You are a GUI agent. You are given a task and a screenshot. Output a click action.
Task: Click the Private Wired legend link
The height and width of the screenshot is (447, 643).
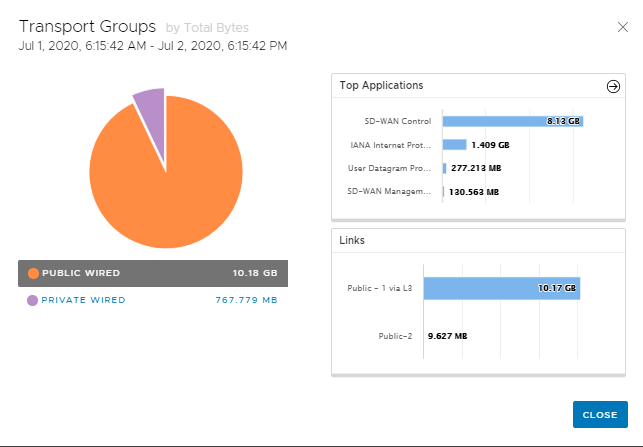coord(83,299)
